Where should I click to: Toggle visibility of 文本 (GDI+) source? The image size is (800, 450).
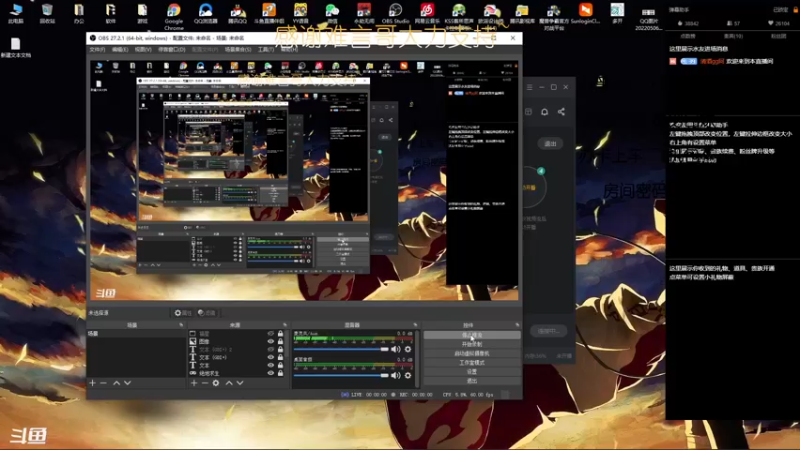271,357
